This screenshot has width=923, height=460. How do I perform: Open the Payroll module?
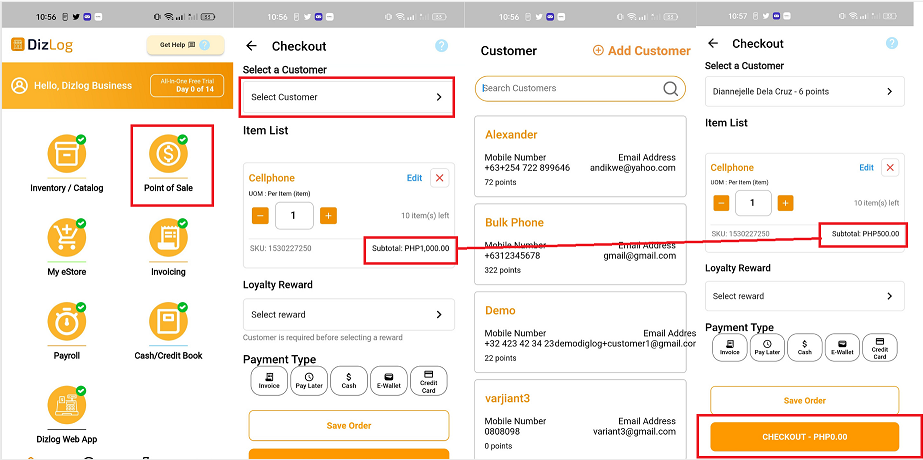(x=67, y=331)
